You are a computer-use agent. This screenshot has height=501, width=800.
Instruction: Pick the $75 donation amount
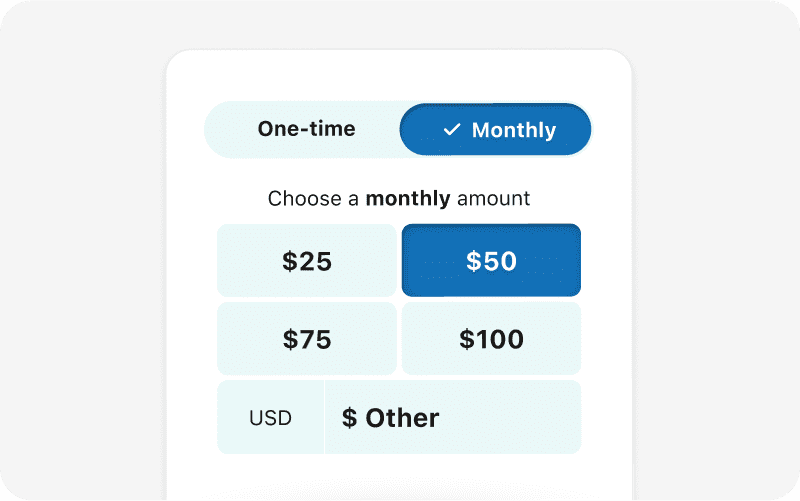point(307,339)
